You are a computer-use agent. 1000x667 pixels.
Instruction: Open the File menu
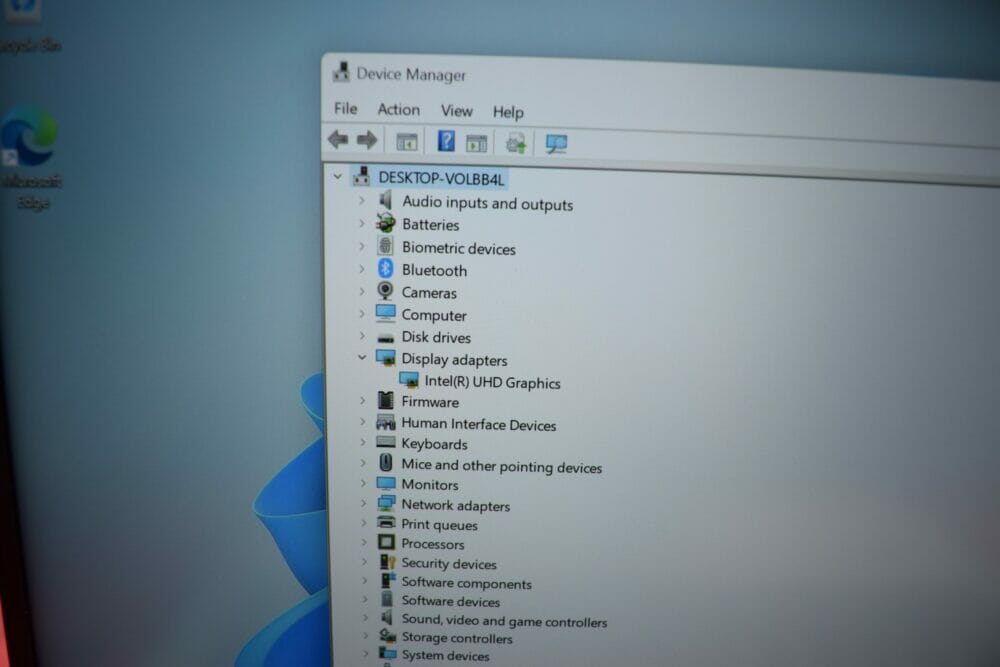pos(346,108)
